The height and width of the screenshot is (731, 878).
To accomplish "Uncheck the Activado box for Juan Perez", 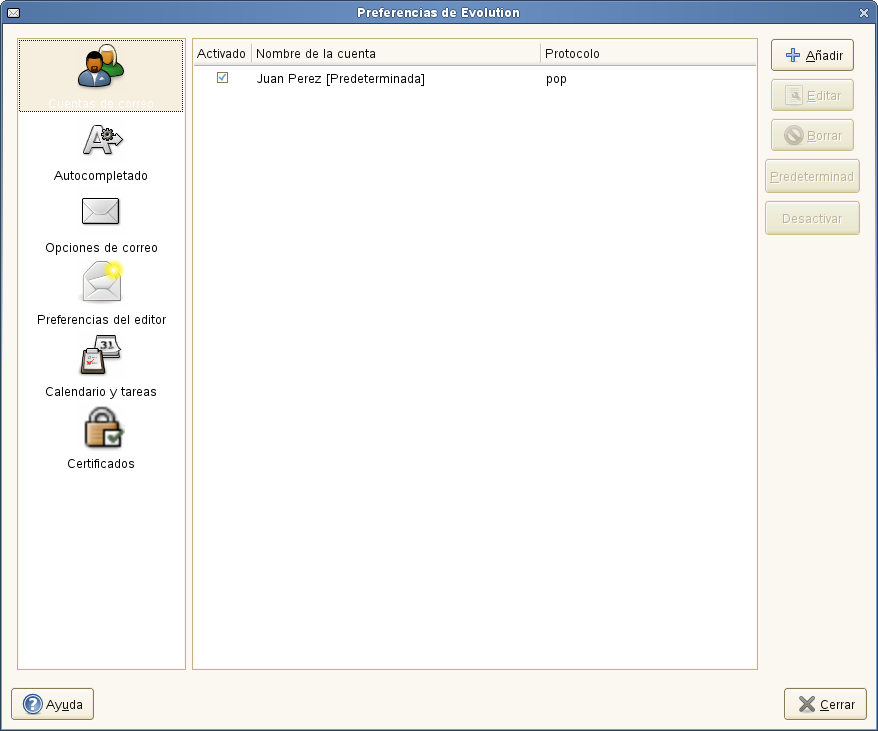I will 222,78.
